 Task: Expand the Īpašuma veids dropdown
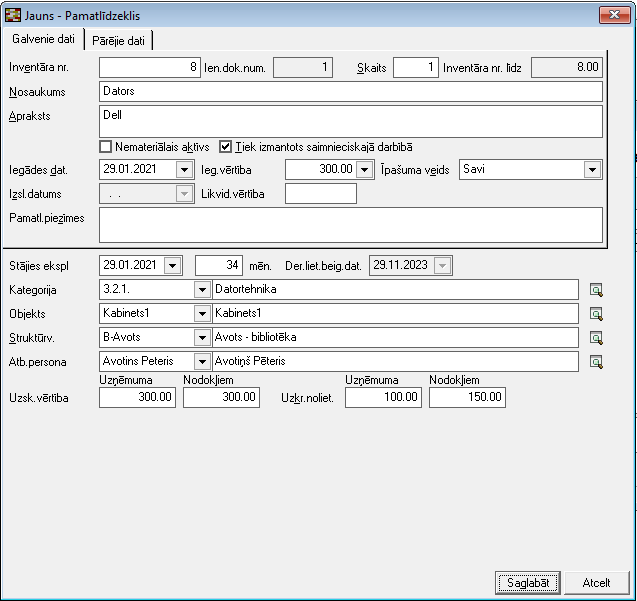pos(592,169)
